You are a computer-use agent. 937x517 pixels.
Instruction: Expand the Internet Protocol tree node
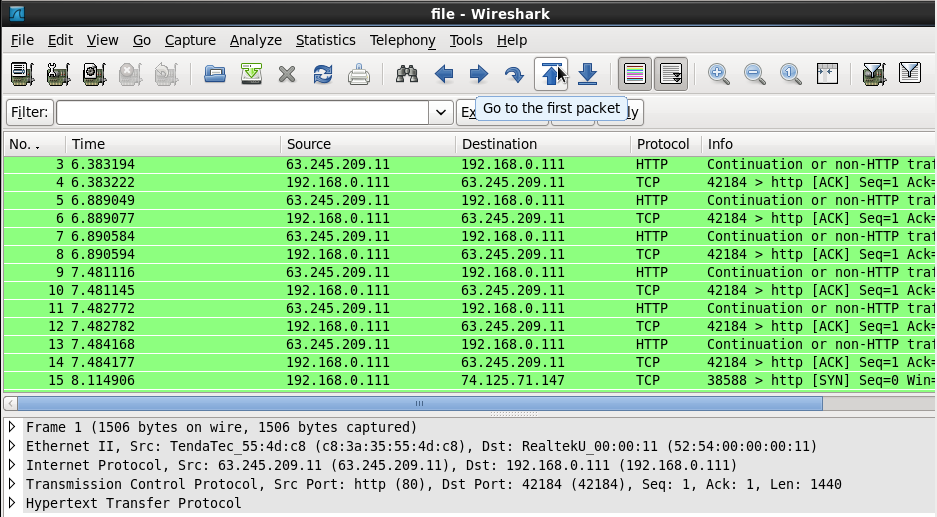11,465
